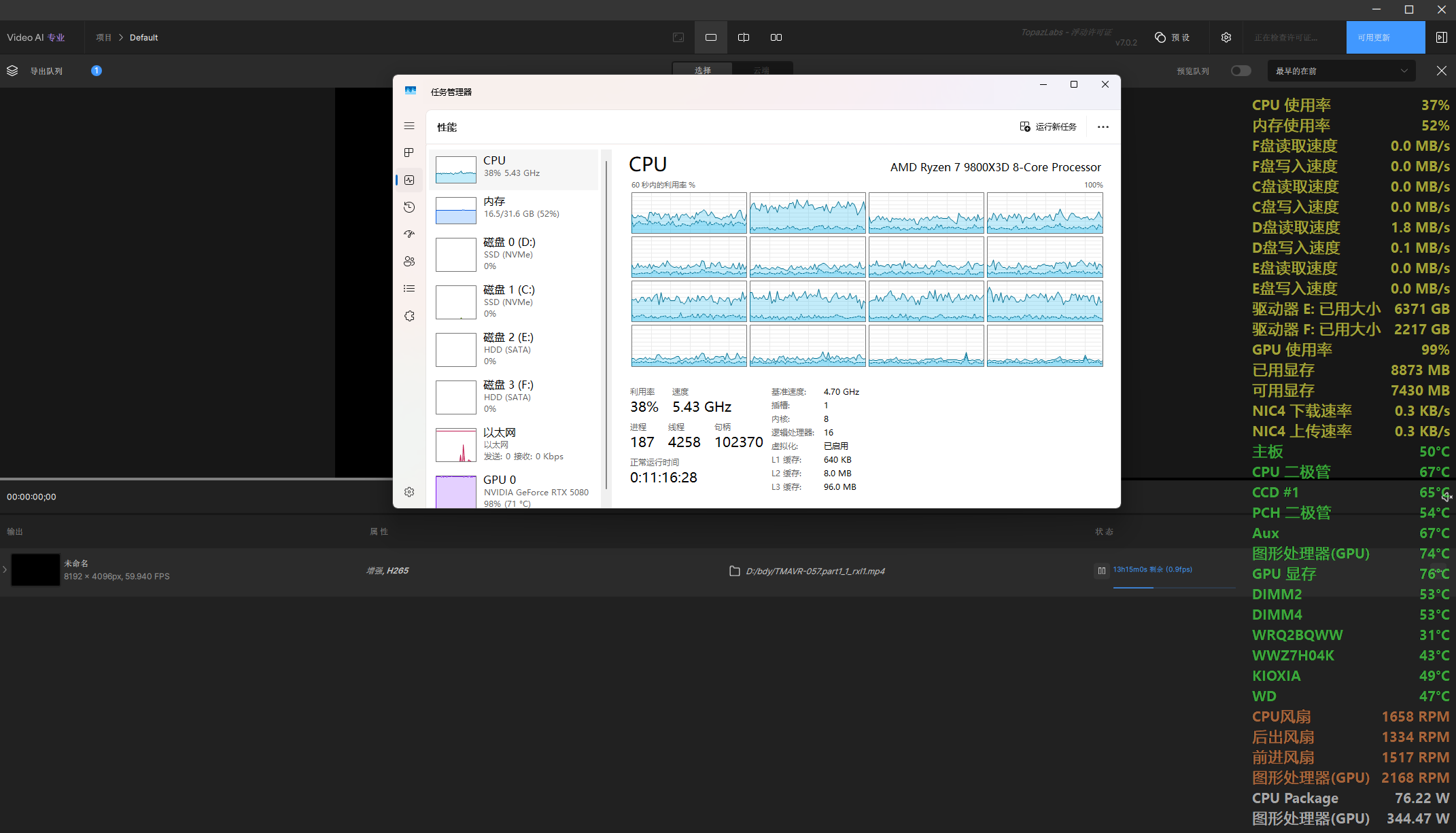The image size is (1456, 833).
Task: Click the Task Manager sidebar scrollbar
Action: 606,325
